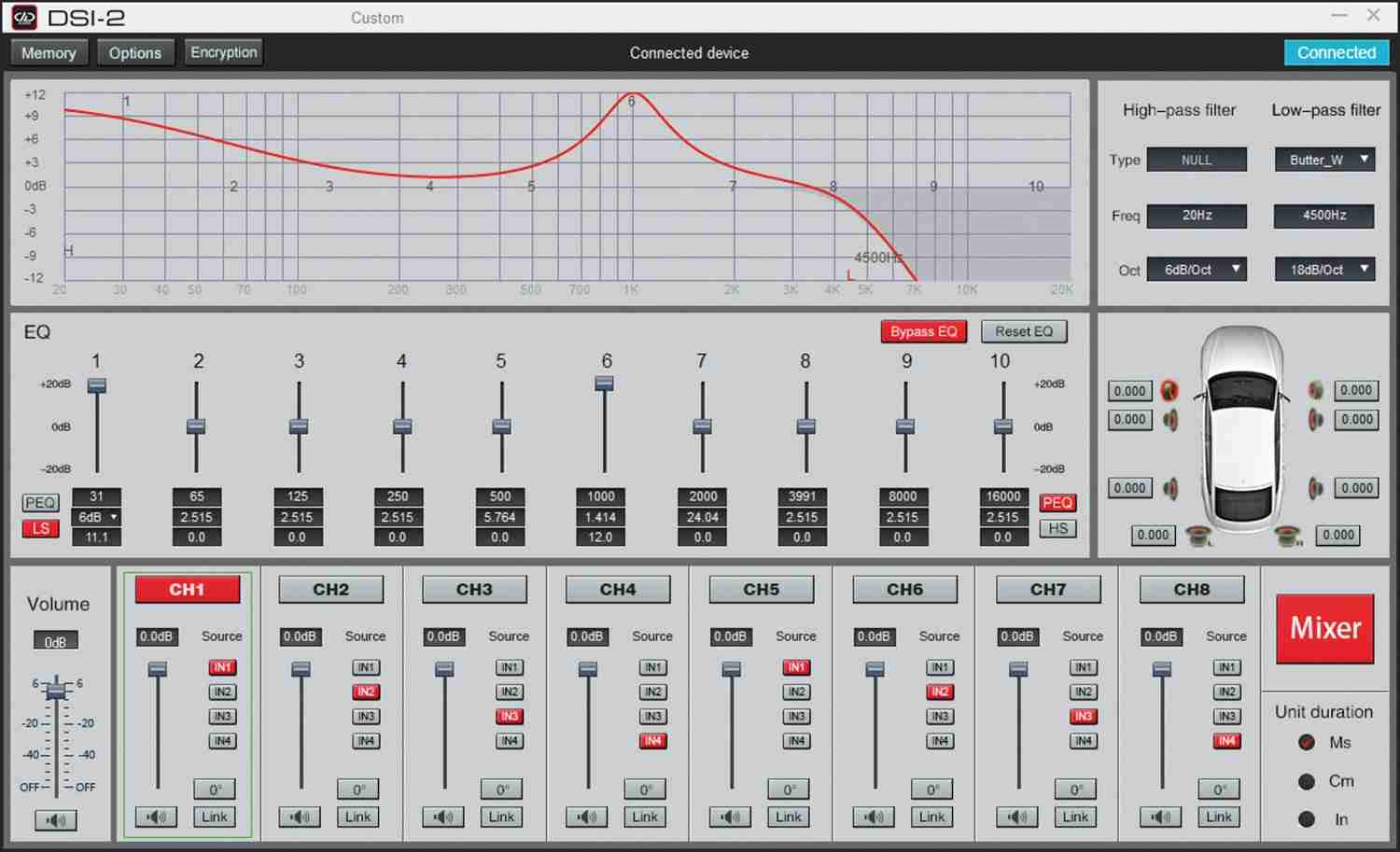Open the high-pass 6dB/Oct slope dropdown
1400x852 pixels.
[x=1197, y=270]
